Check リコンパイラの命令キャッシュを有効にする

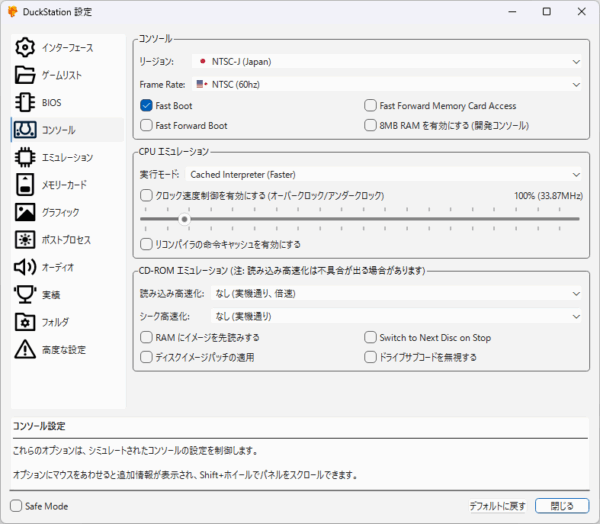pos(146,244)
